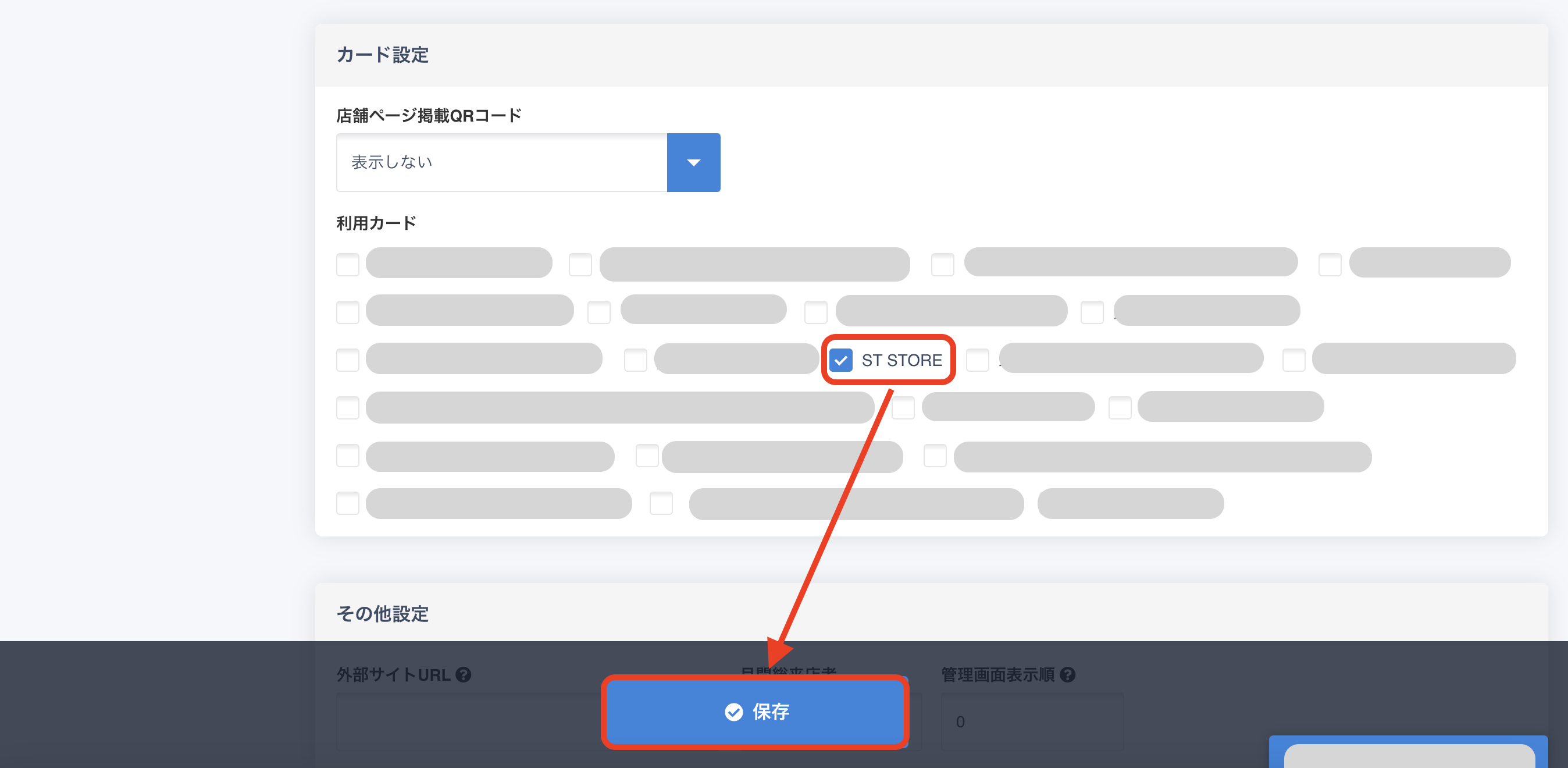This screenshot has height=768, width=1568.
Task: Tick bottom-left checkbox in 利用カード list
Action: tap(348, 503)
